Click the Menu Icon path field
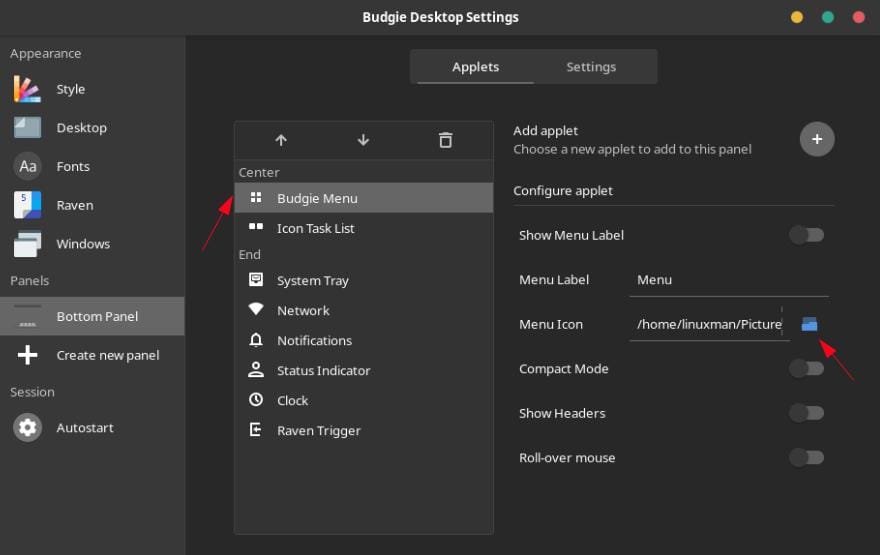 (709, 324)
